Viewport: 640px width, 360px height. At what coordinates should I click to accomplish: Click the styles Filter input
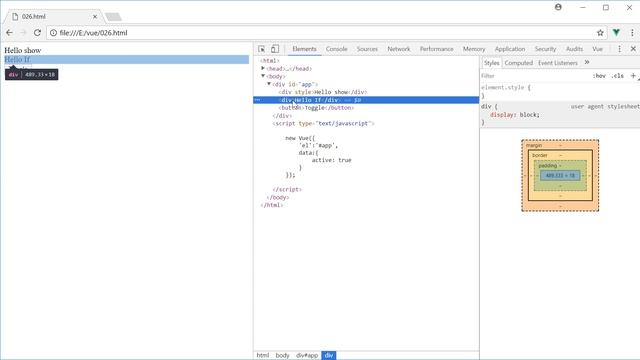535,76
